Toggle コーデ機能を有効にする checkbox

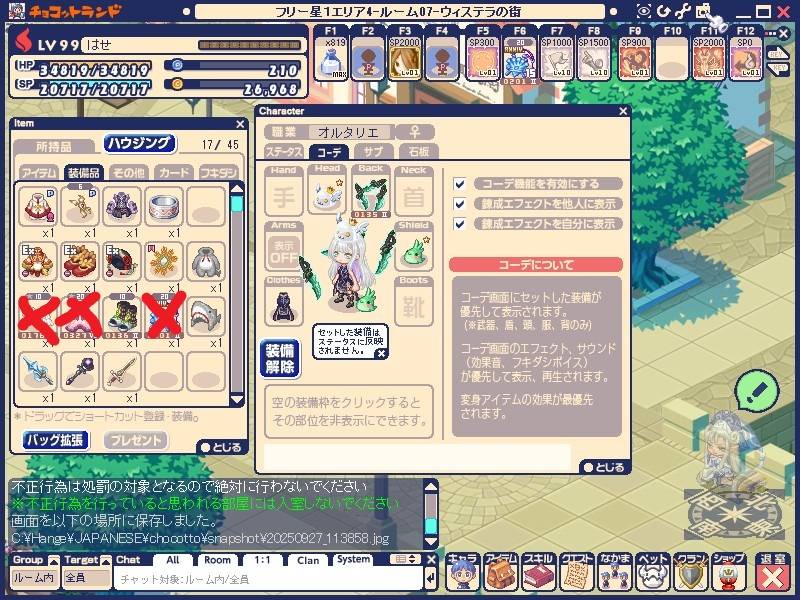(460, 184)
